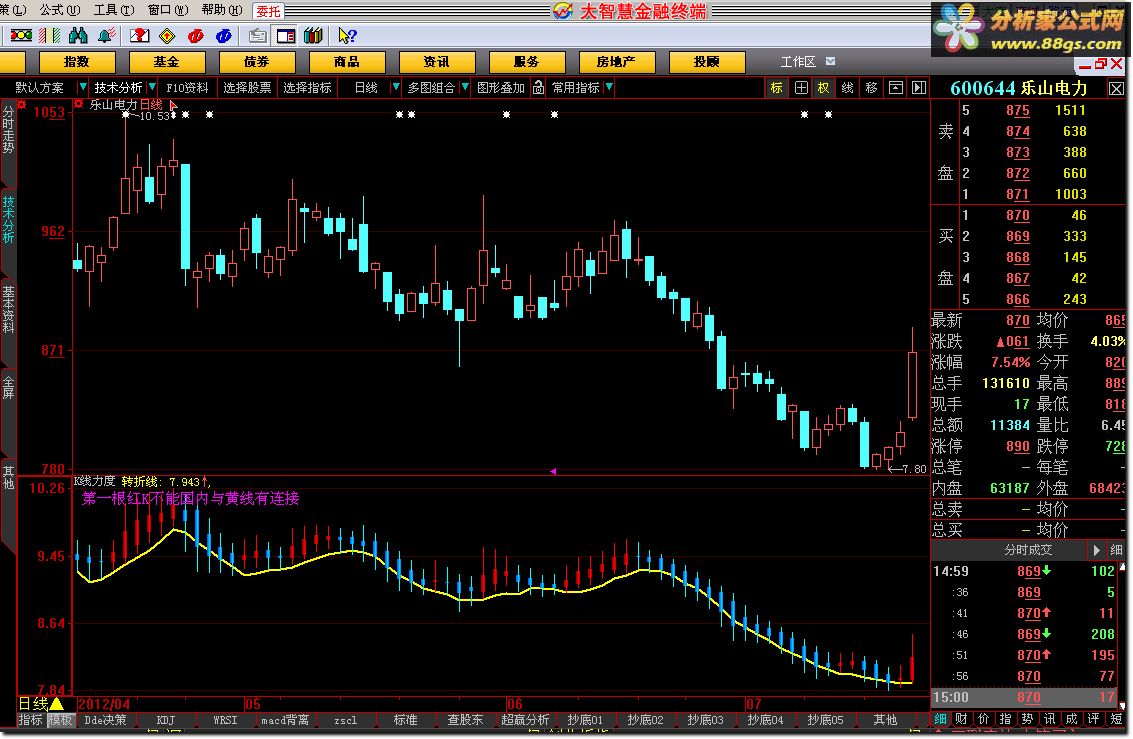The height and width of the screenshot is (739, 1133).
Task: Open the 帮助 menu
Action: click(222, 10)
